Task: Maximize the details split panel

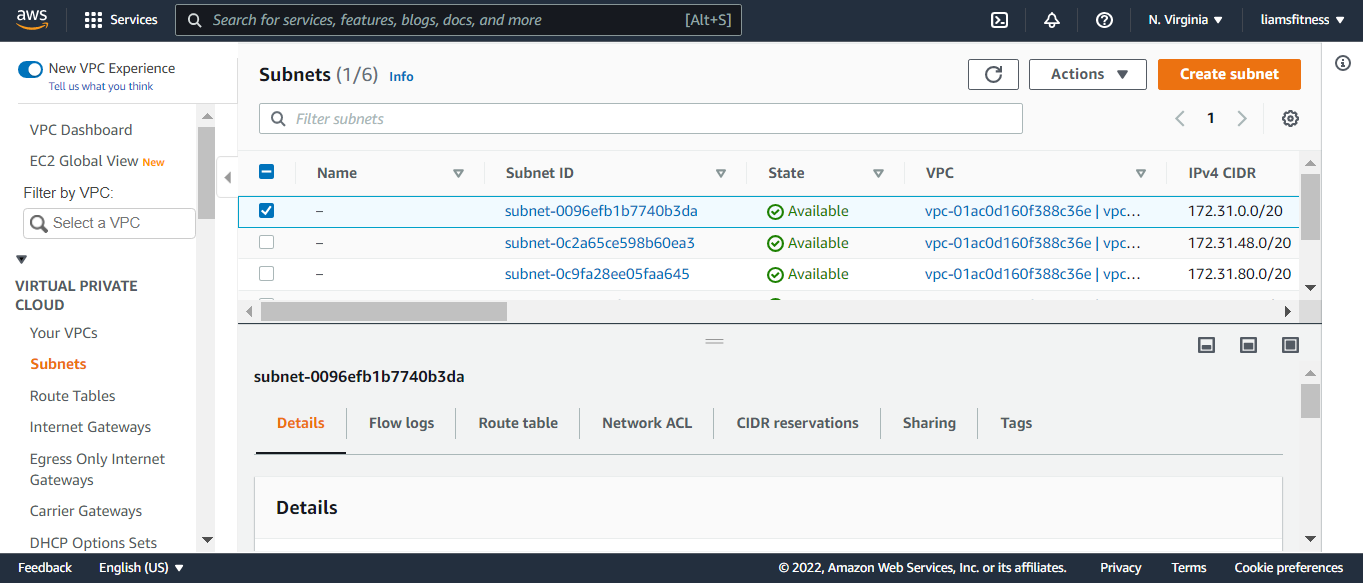Action: click(1291, 345)
